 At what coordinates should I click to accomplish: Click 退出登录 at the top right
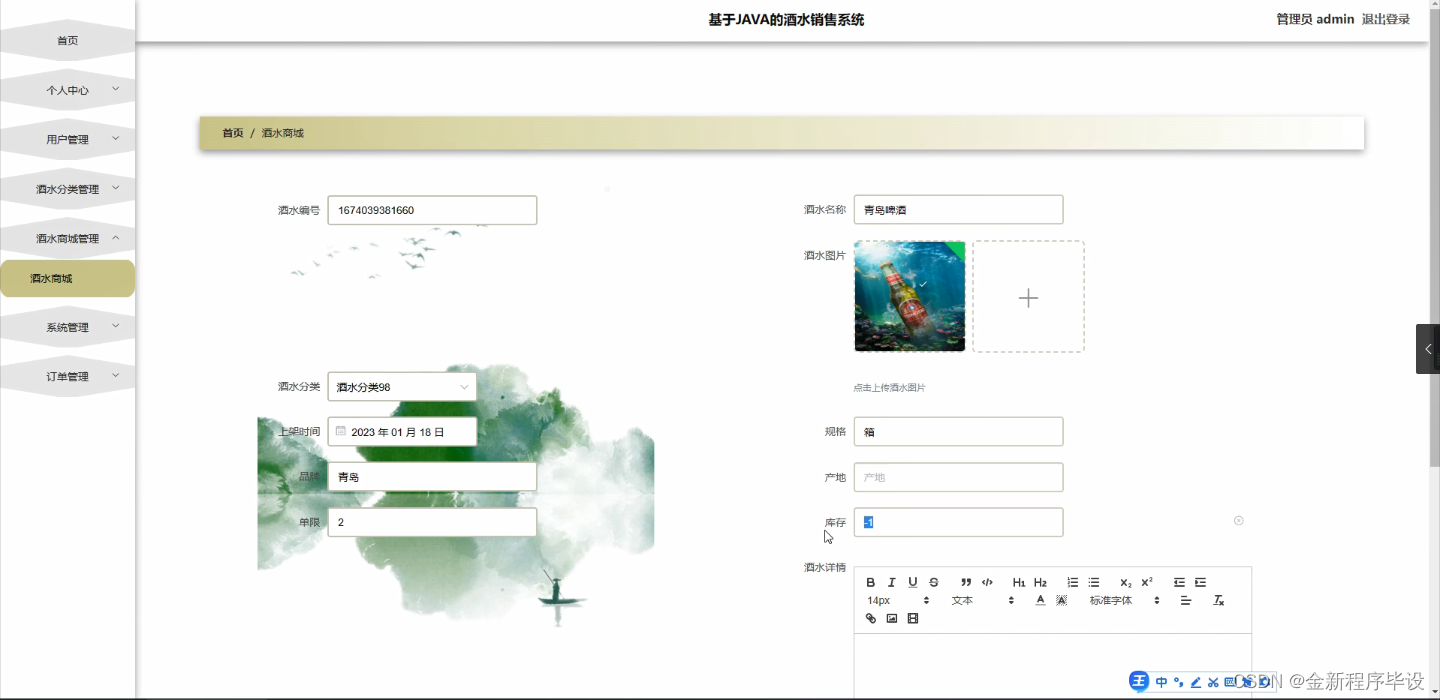1386,19
